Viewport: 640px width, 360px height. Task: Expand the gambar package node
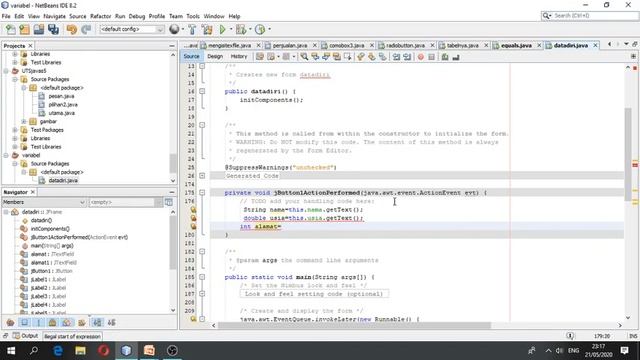pyautogui.click(x=24, y=122)
